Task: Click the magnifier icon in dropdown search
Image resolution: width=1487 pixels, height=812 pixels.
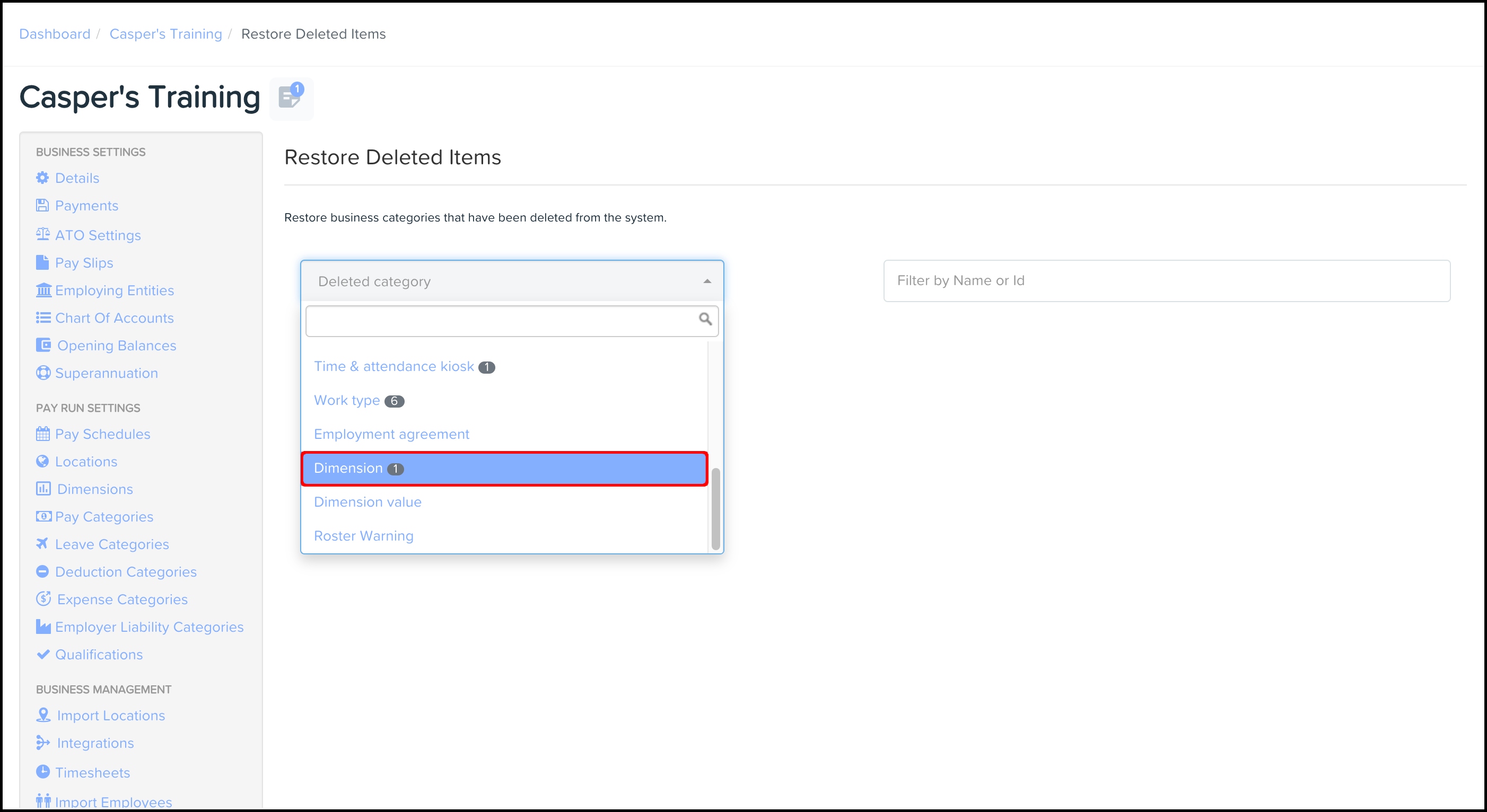Action: pos(705,319)
